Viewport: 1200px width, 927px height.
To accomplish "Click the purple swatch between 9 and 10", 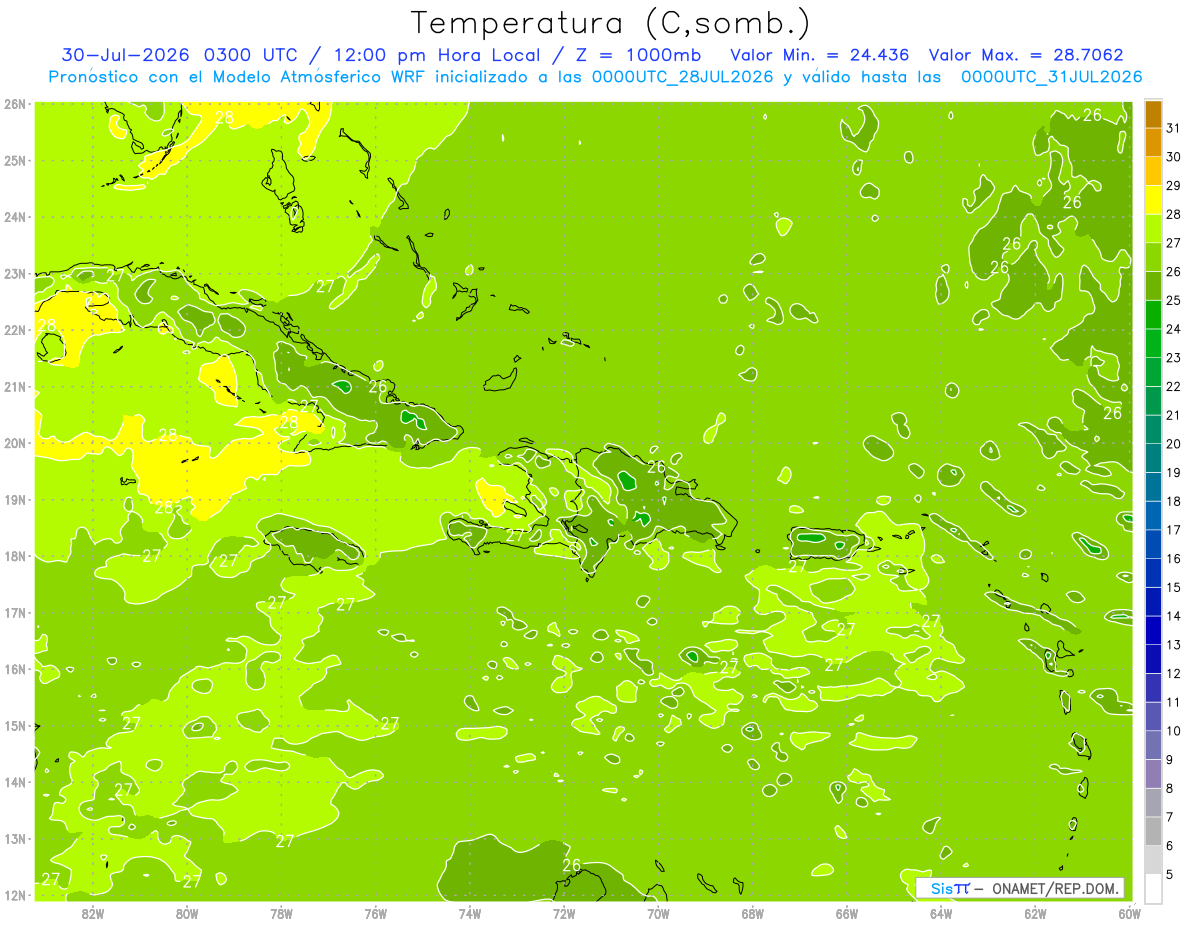I will point(1153,745).
